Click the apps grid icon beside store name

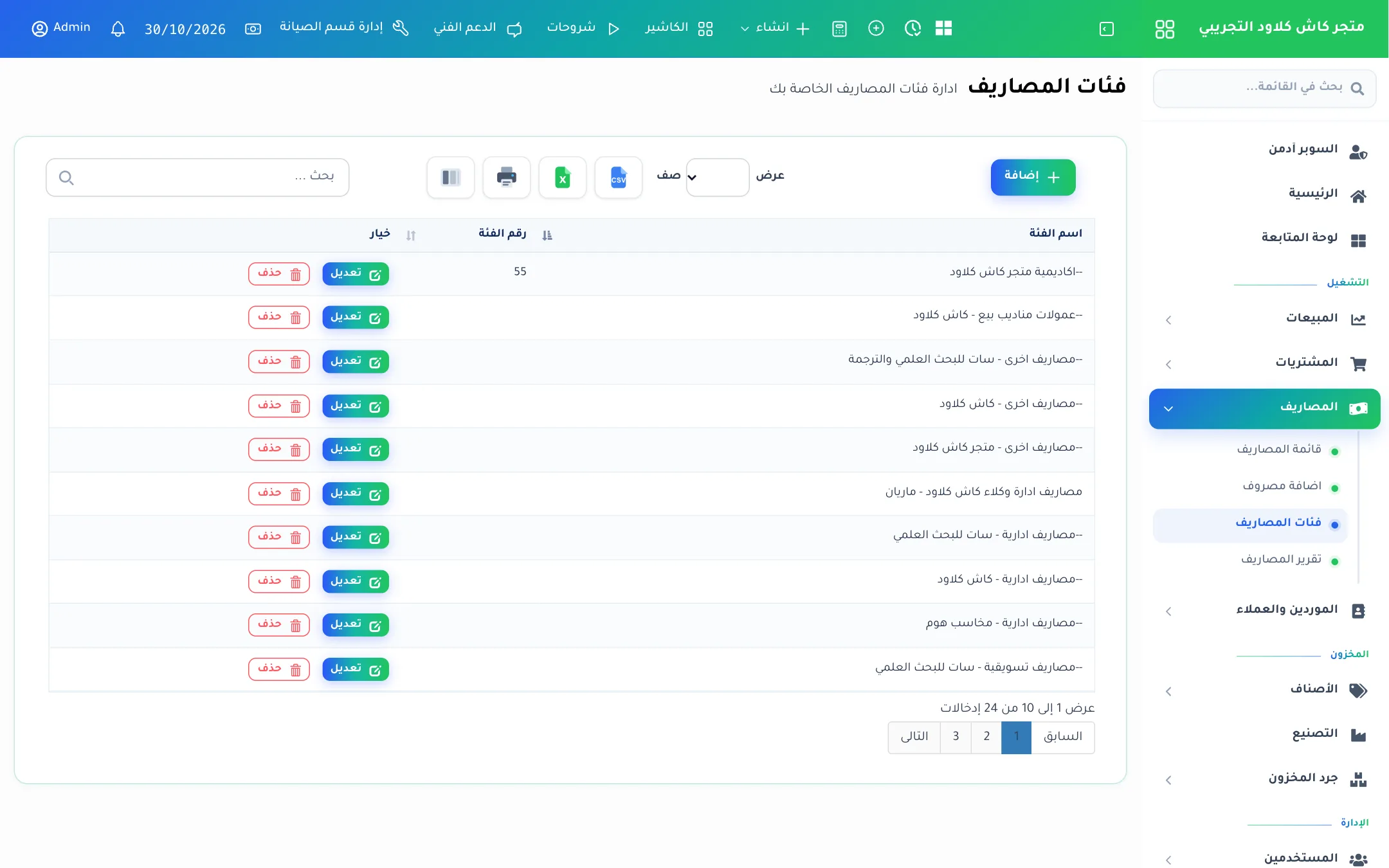tap(1165, 29)
